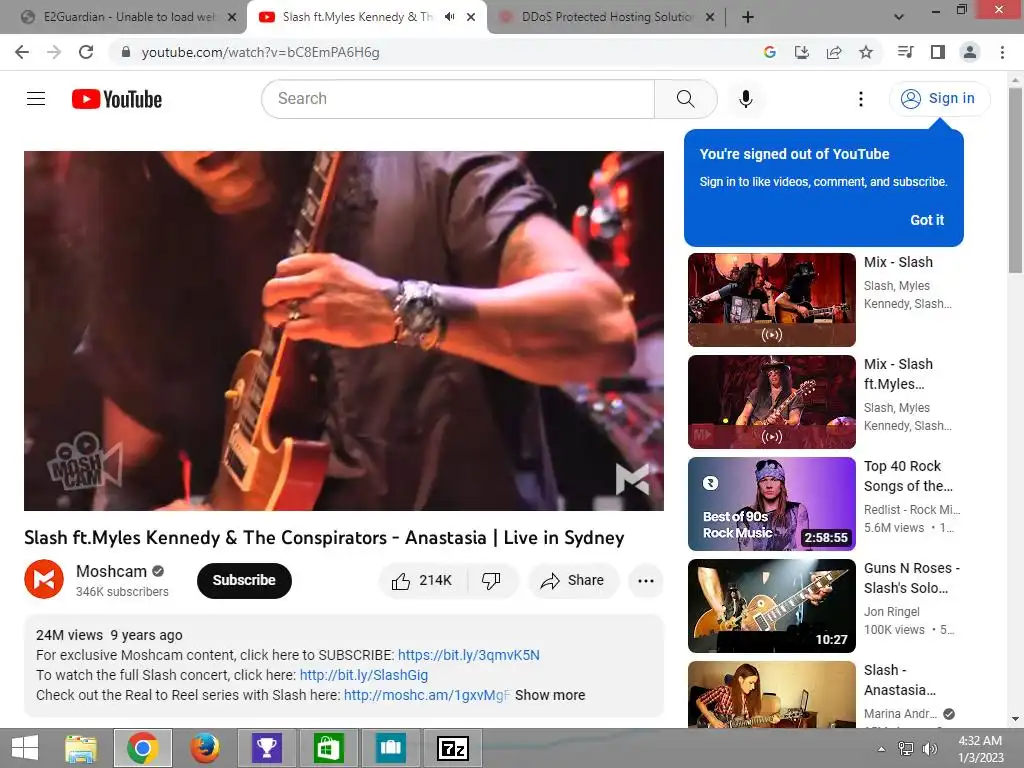Screen dimensions: 1024x768
Task: Click the 'Guns N Roses - Slash's Solo...' title
Action: coord(912,578)
